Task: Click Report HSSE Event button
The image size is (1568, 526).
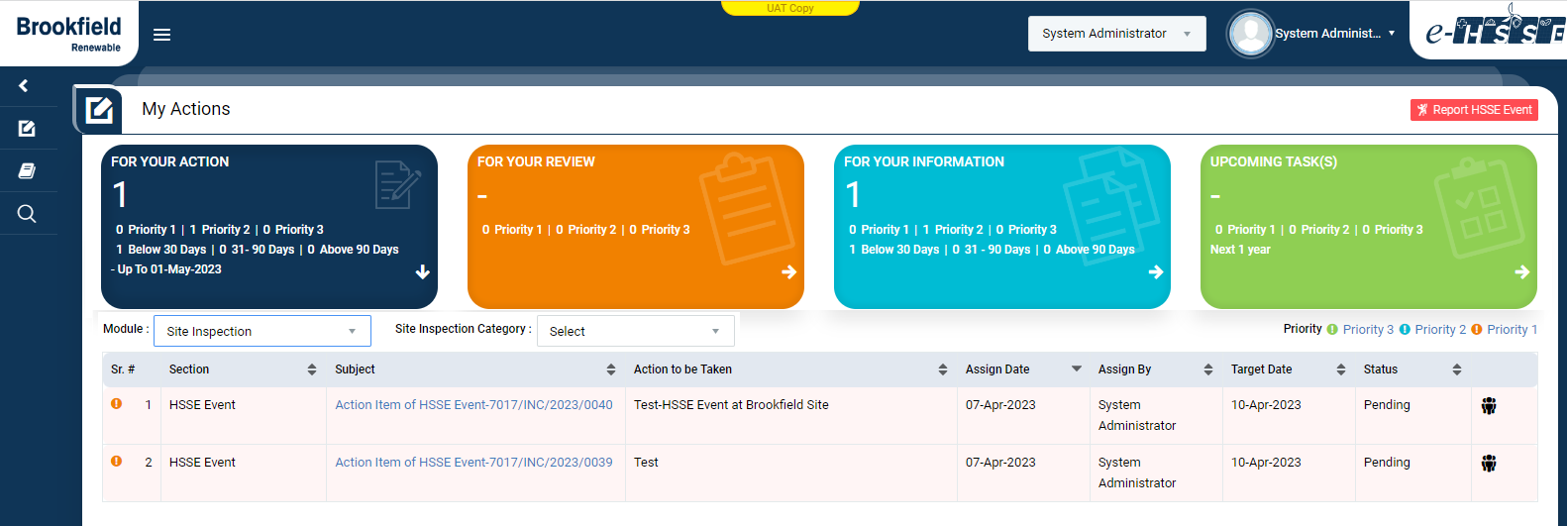Action: pyautogui.click(x=1474, y=110)
